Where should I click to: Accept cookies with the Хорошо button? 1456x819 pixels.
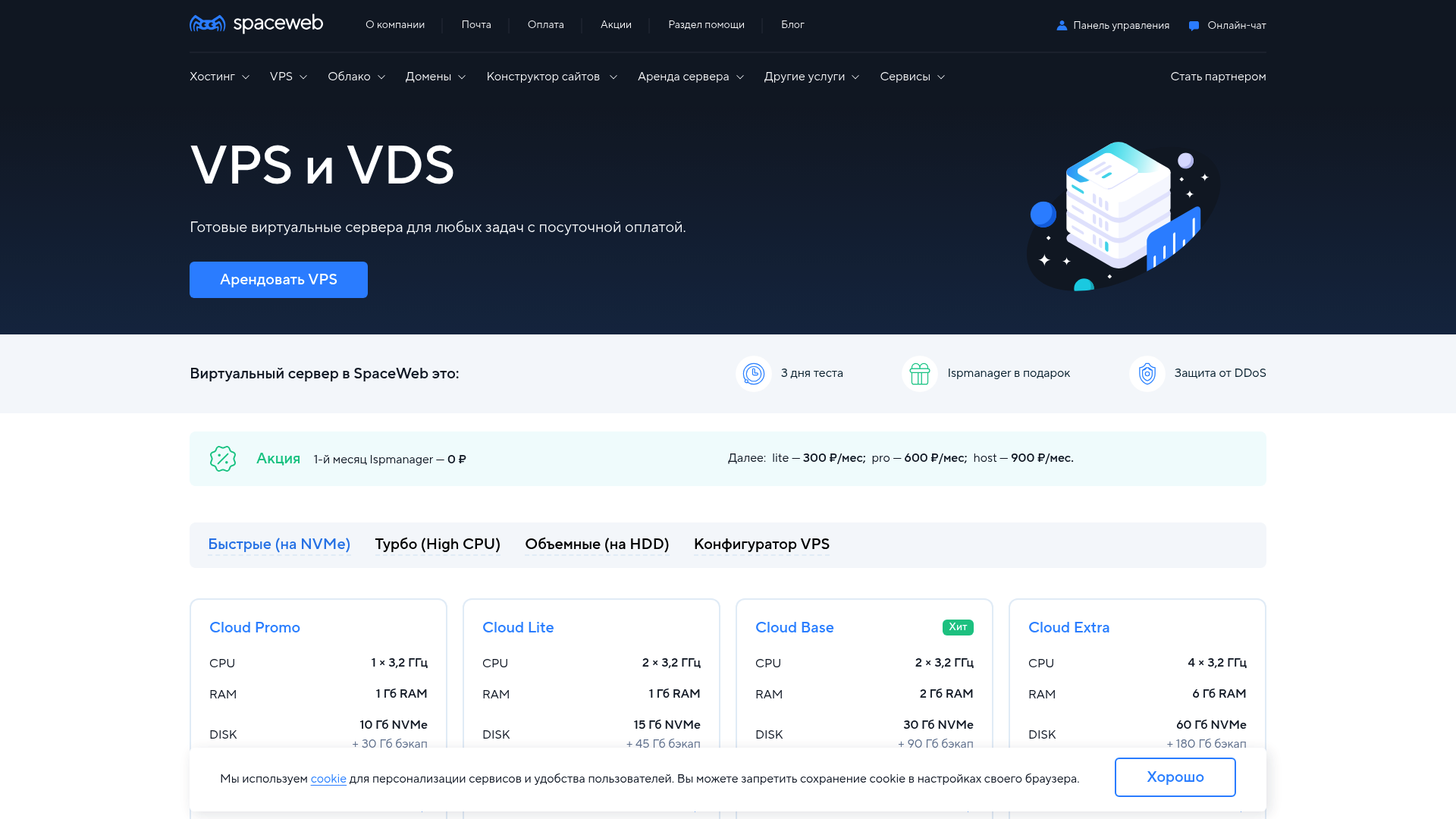coord(1175,777)
